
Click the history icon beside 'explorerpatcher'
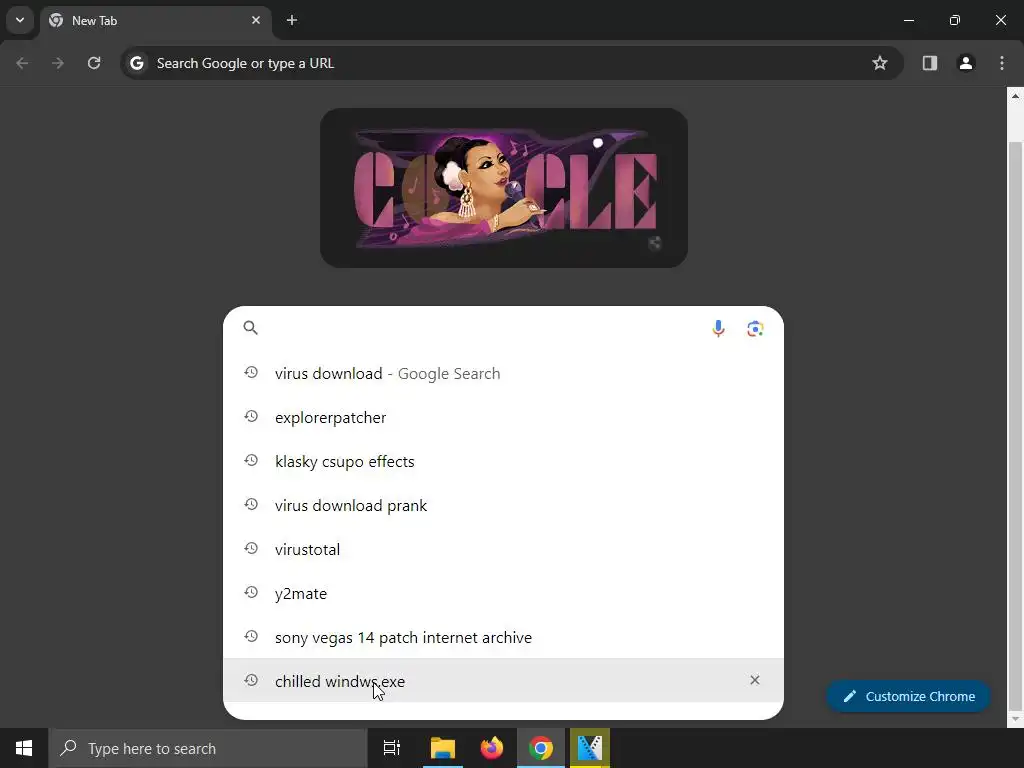click(251, 416)
